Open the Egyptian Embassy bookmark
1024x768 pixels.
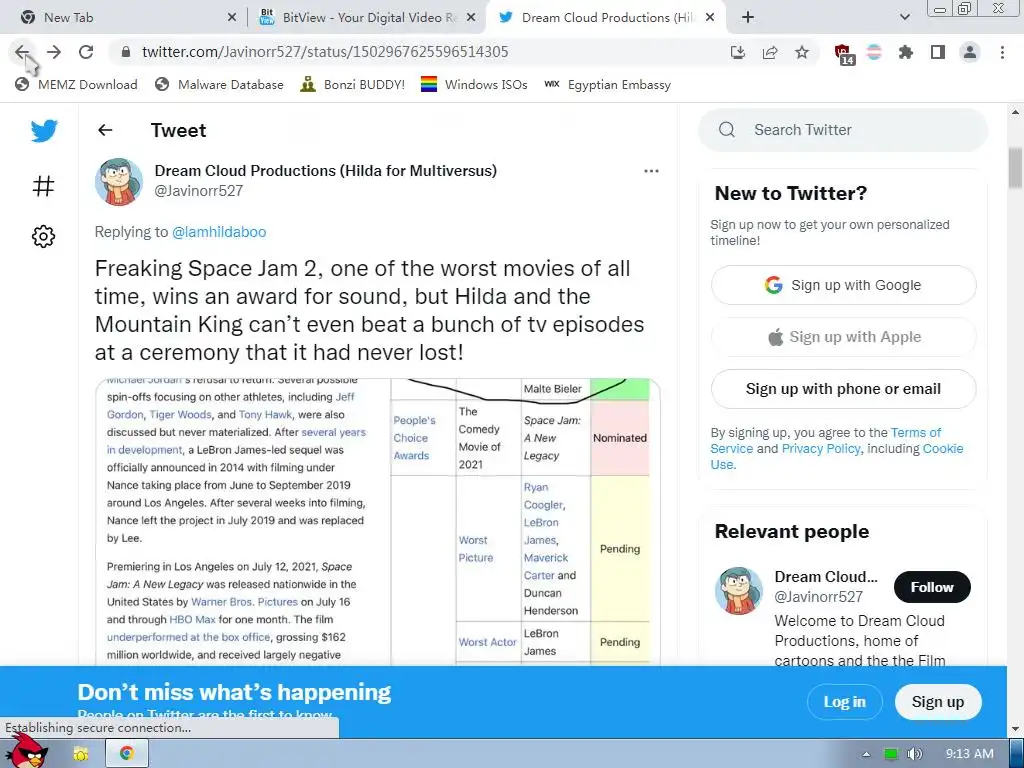point(607,84)
